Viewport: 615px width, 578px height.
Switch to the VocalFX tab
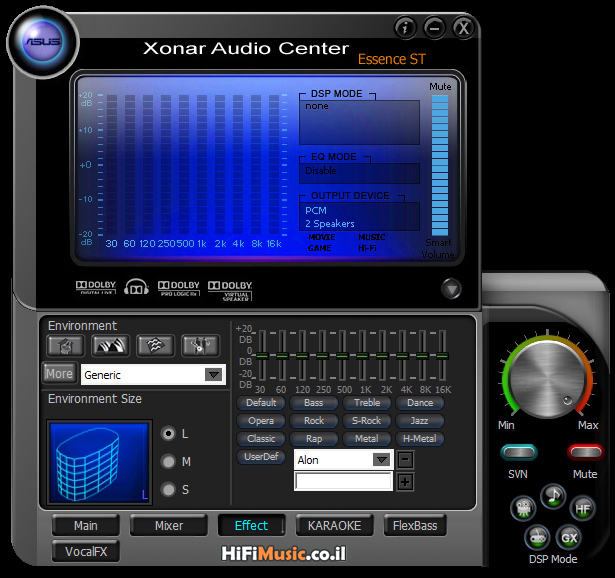click(86, 552)
